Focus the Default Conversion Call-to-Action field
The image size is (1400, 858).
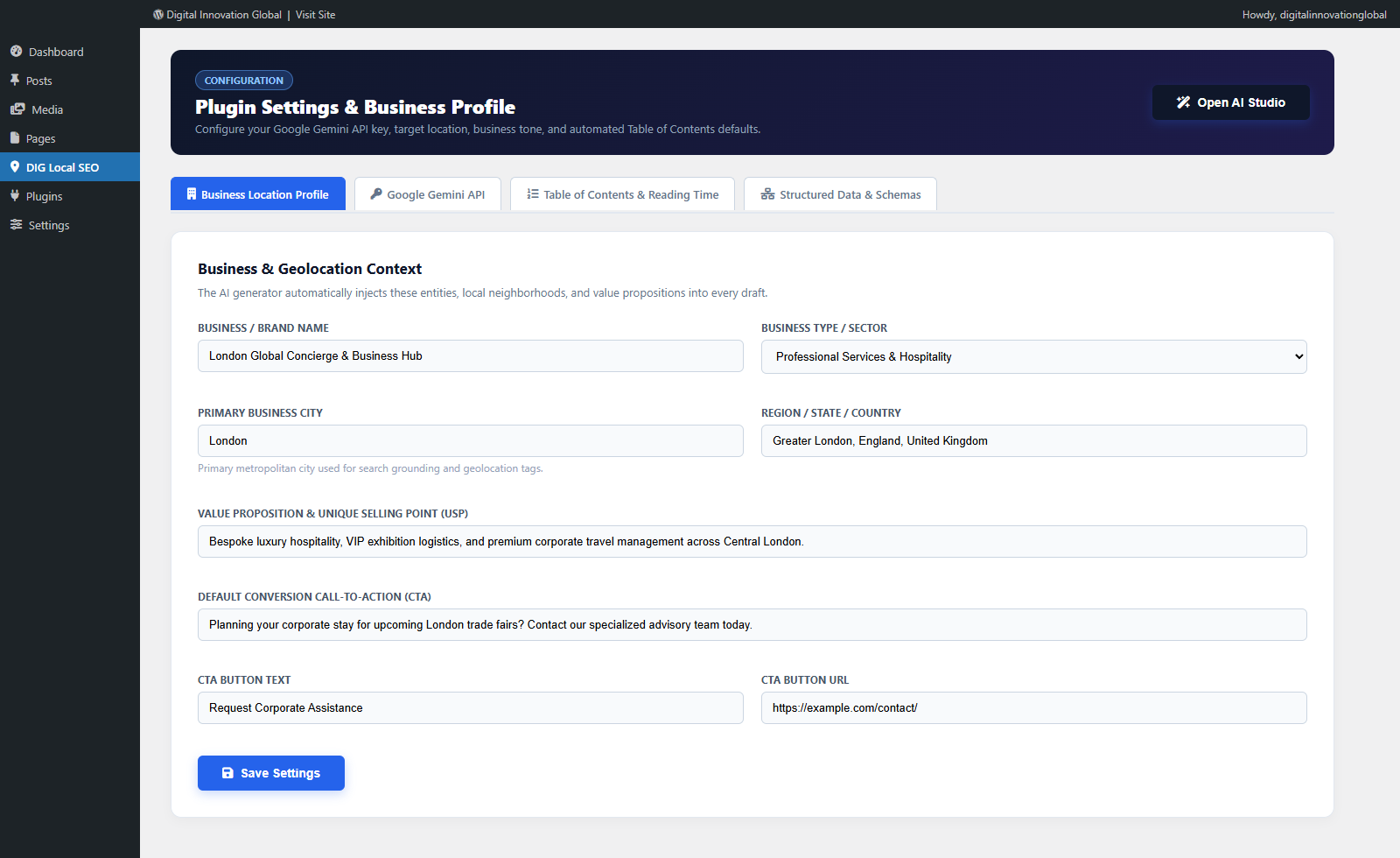pos(752,625)
